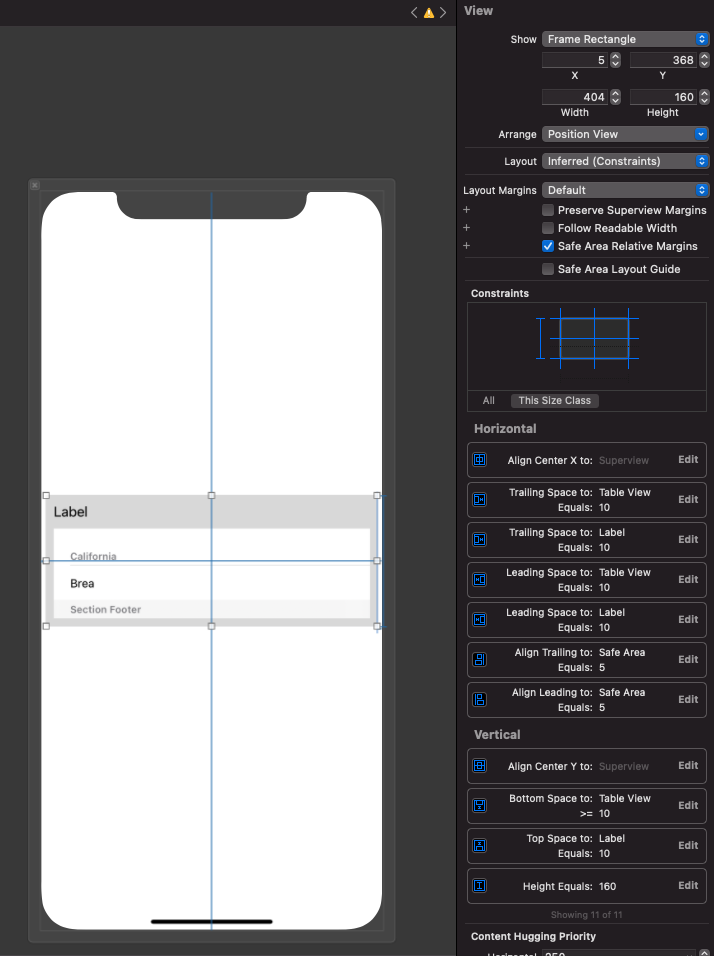Click the Y position field showing 368
Image resolution: width=714 pixels, height=956 pixels.
pyautogui.click(x=663, y=60)
